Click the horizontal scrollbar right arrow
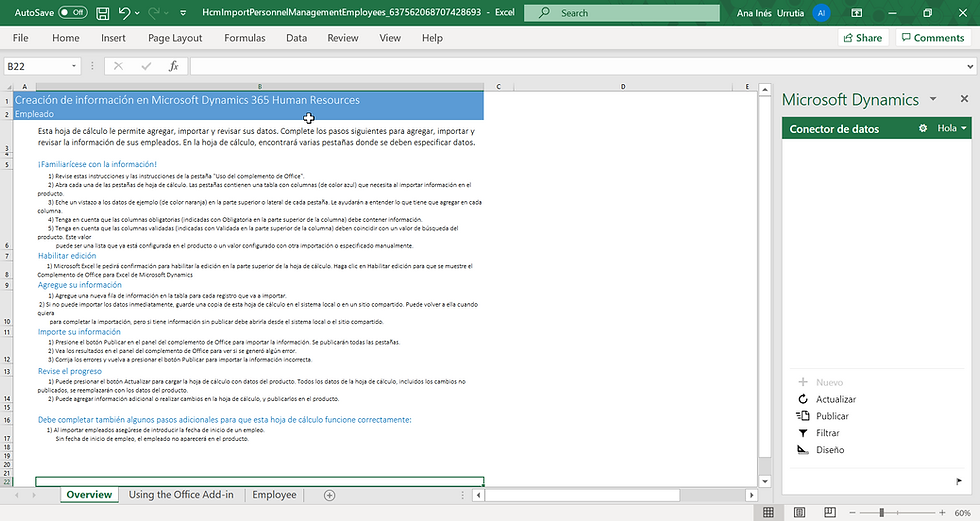980x521 pixels. [751, 495]
